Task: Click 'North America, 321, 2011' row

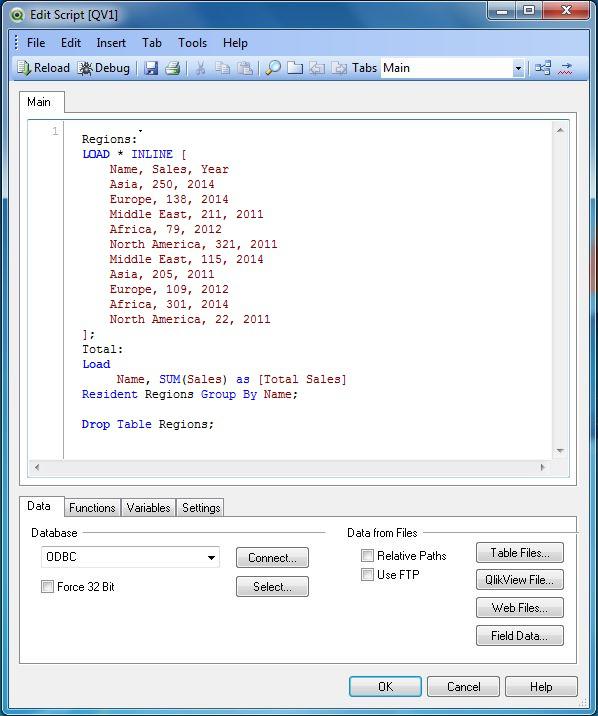Action: pos(194,244)
